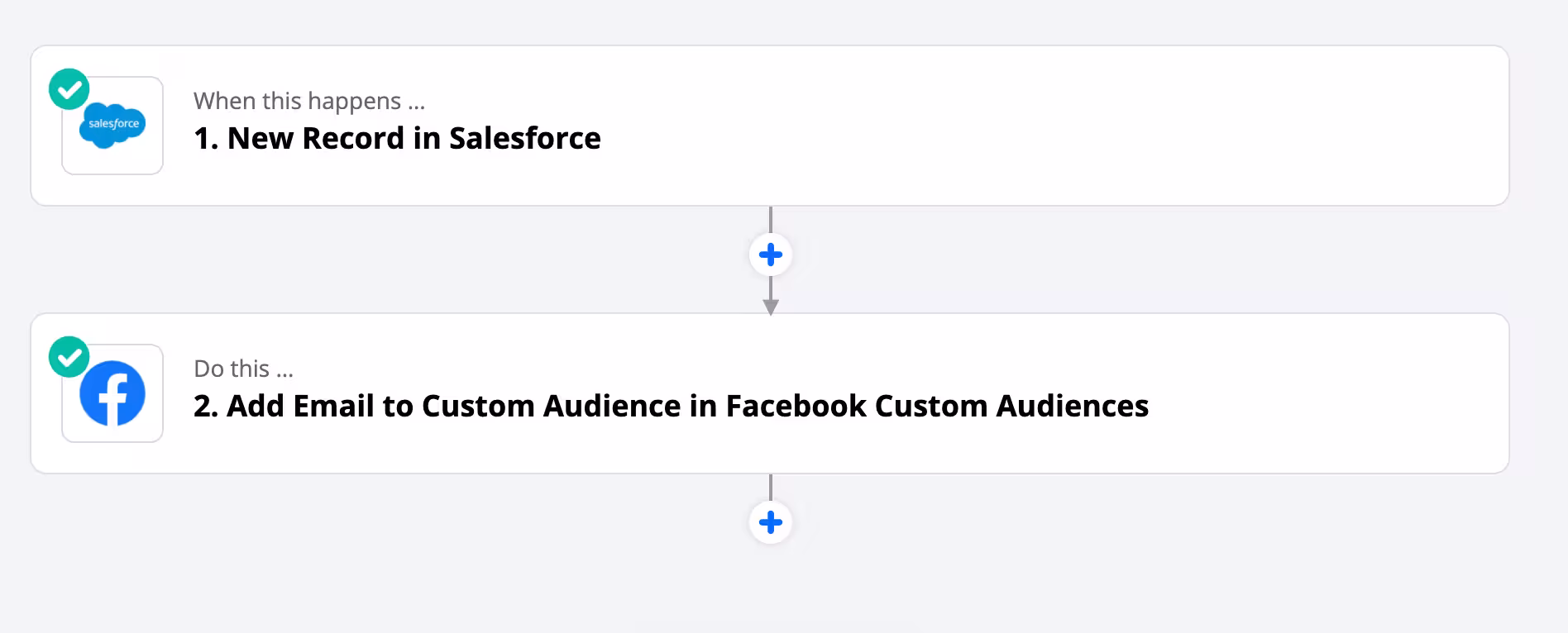Open the "1. New Record in Salesforce" title
Screen dimensions: 1568x633
tap(397, 138)
